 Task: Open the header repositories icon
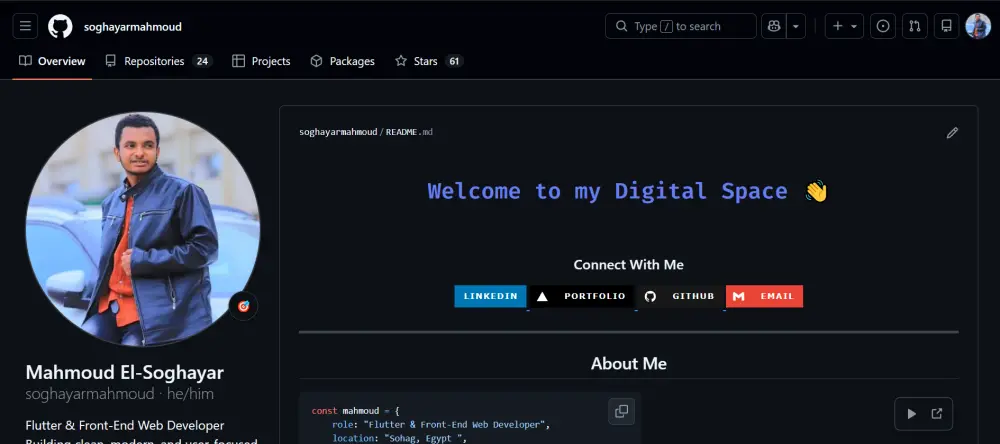pos(946,26)
